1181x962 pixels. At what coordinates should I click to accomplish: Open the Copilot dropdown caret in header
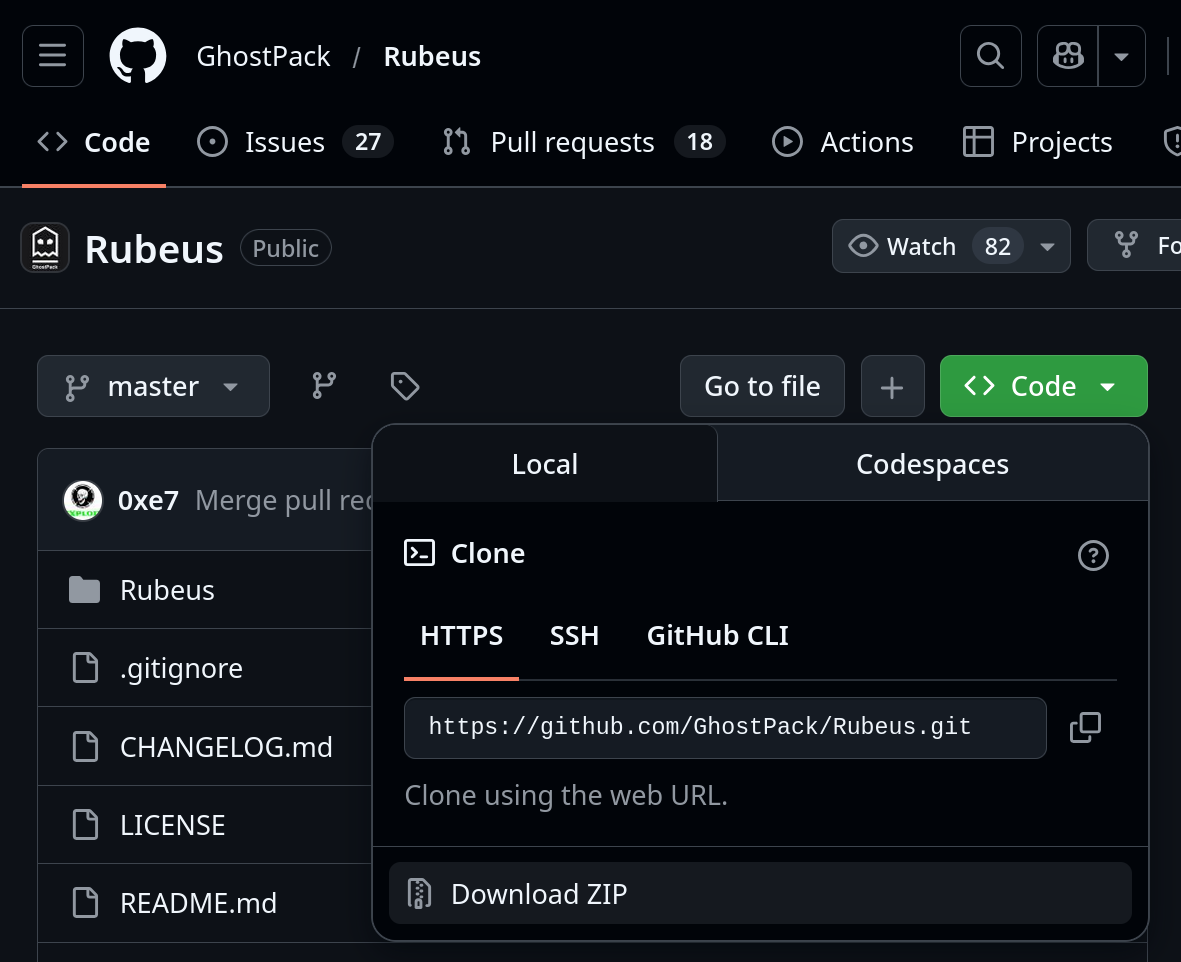(x=1122, y=56)
